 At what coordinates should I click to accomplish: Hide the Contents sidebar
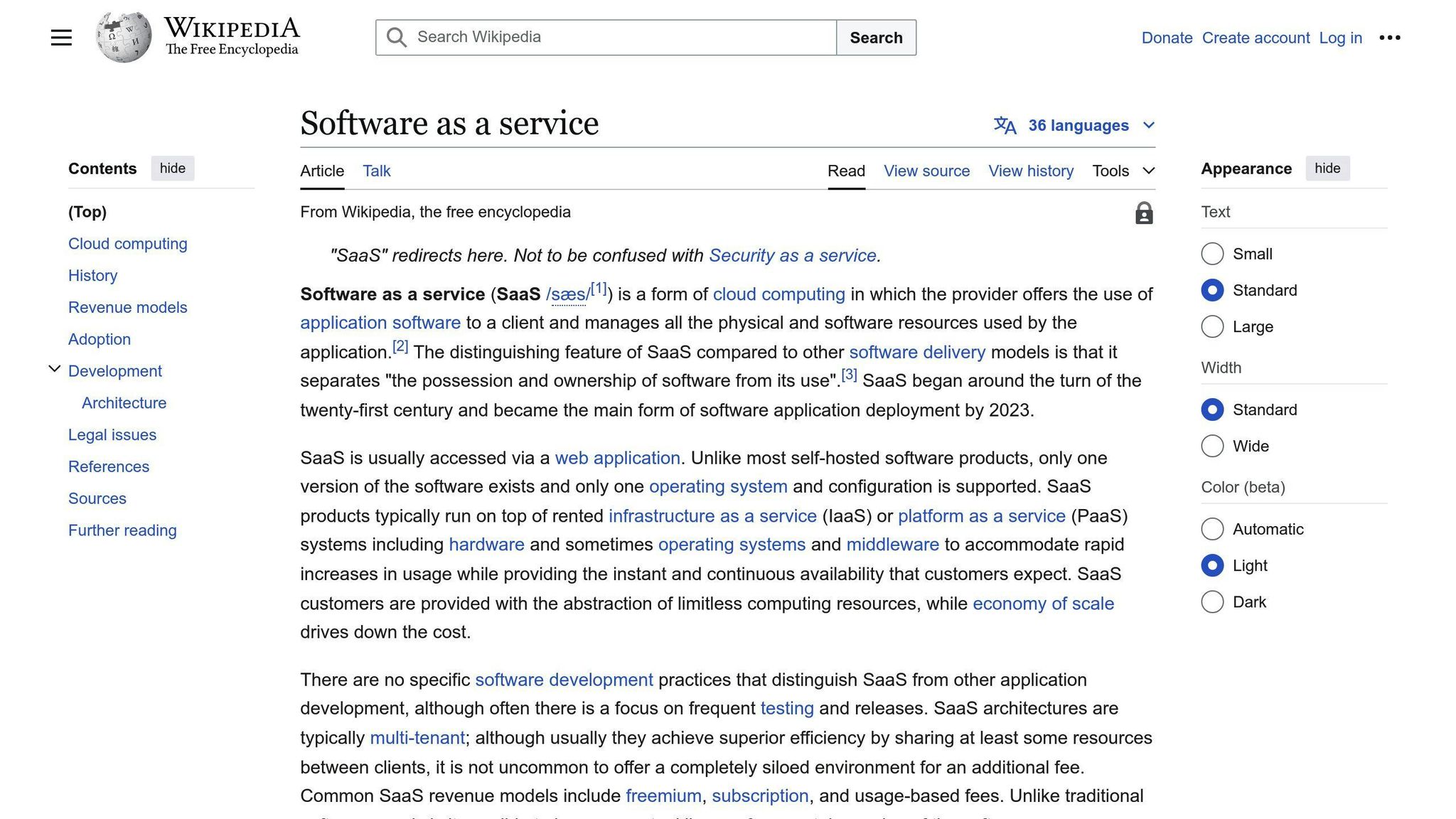(172, 168)
